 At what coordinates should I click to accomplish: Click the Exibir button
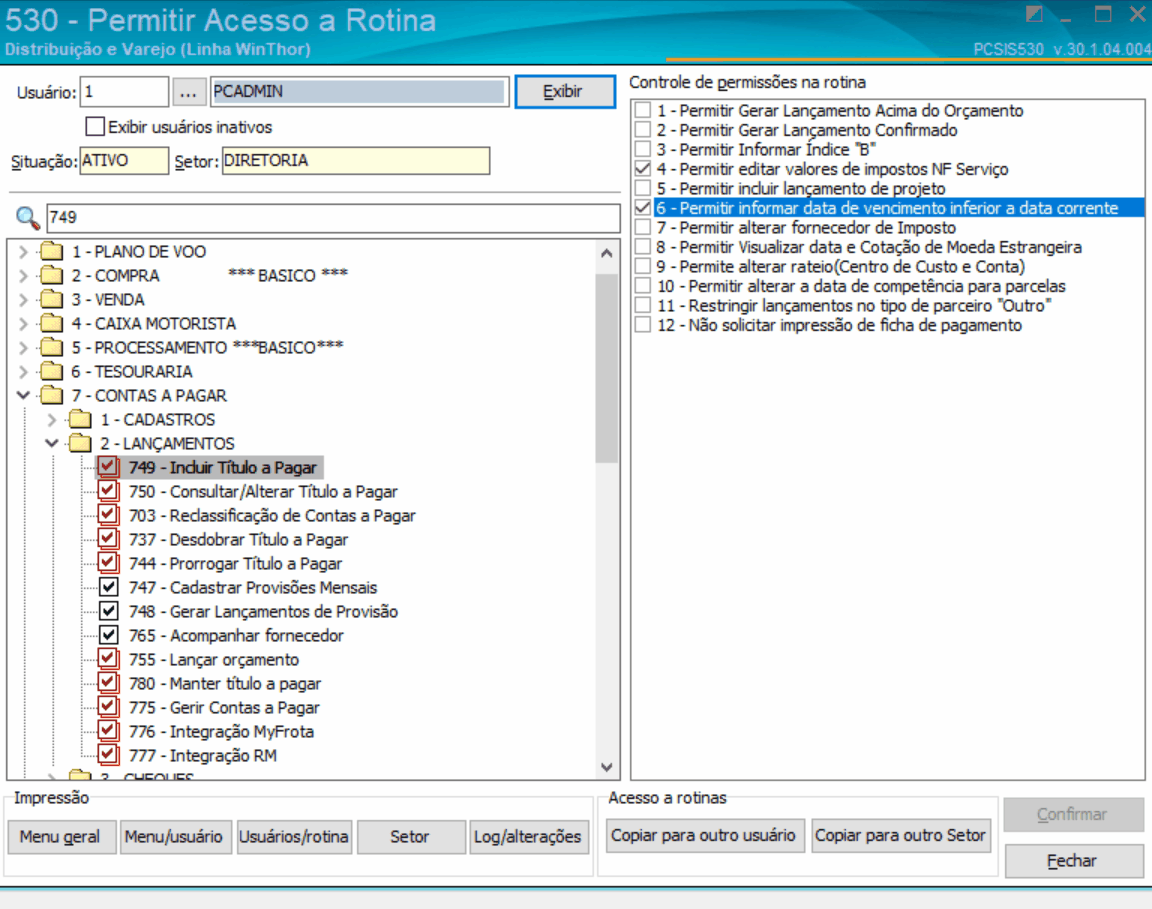[565, 92]
